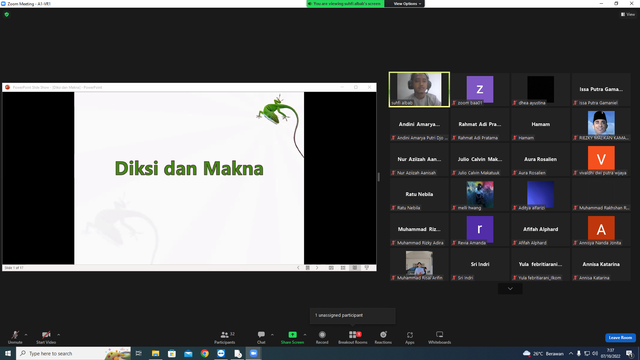Click the see all slides icon
Image resolution: width=640 pixels, height=360 pixels.
pyautogui.click(x=308, y=268)
